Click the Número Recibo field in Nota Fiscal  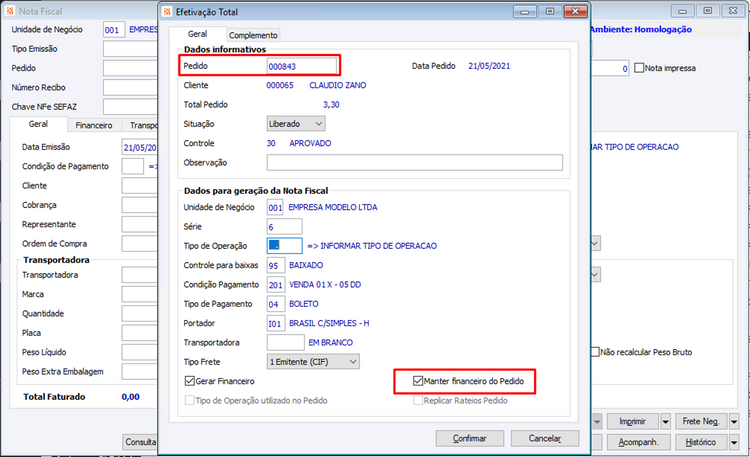131,88
